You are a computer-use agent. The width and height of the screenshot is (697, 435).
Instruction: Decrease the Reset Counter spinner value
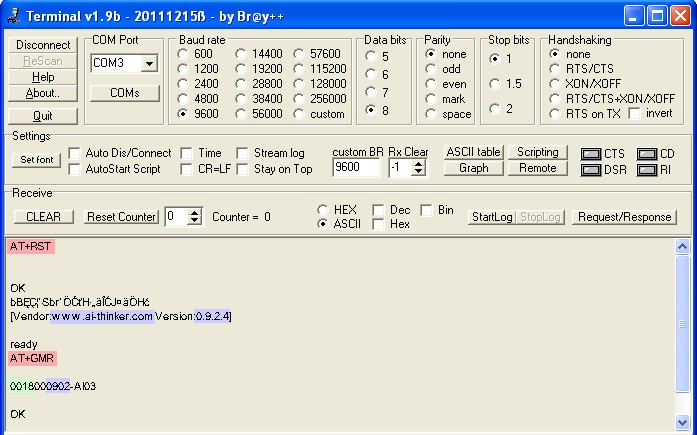[x=195, y=221]
